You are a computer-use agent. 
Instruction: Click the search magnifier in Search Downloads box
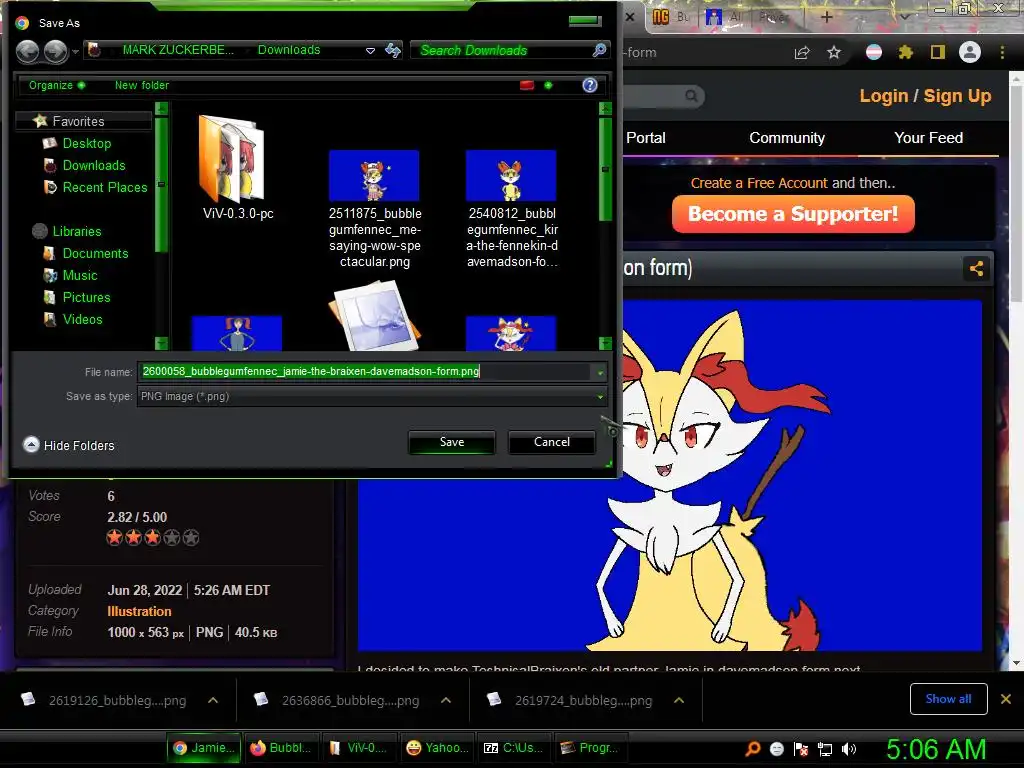tap(599, 50)
